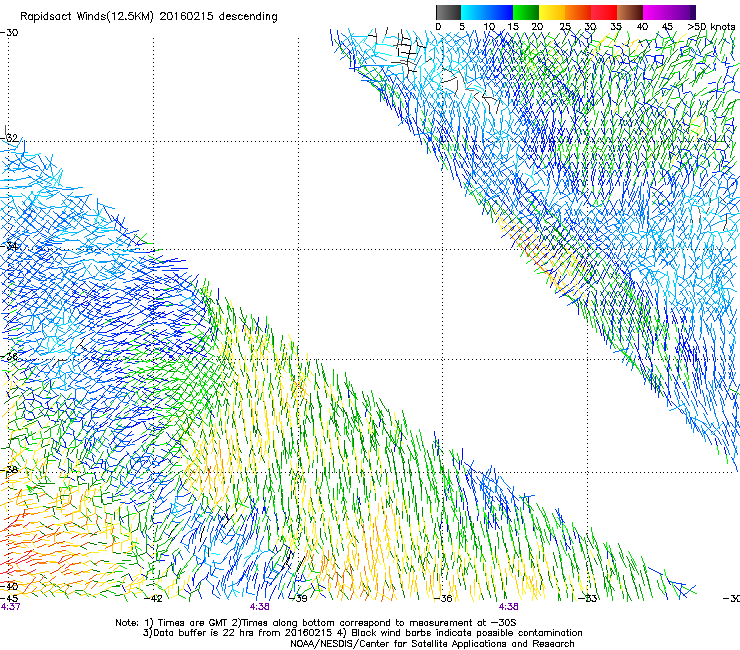Screen dimensions: 740x650
Task: Click the '-32' latitude axis label
Action: pyautogui.click(x=9, y=138)
